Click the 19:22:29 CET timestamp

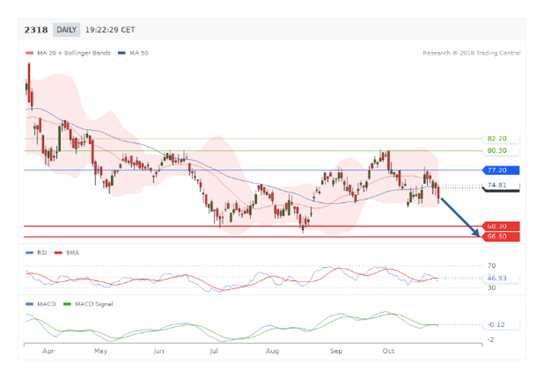[110, 30]
